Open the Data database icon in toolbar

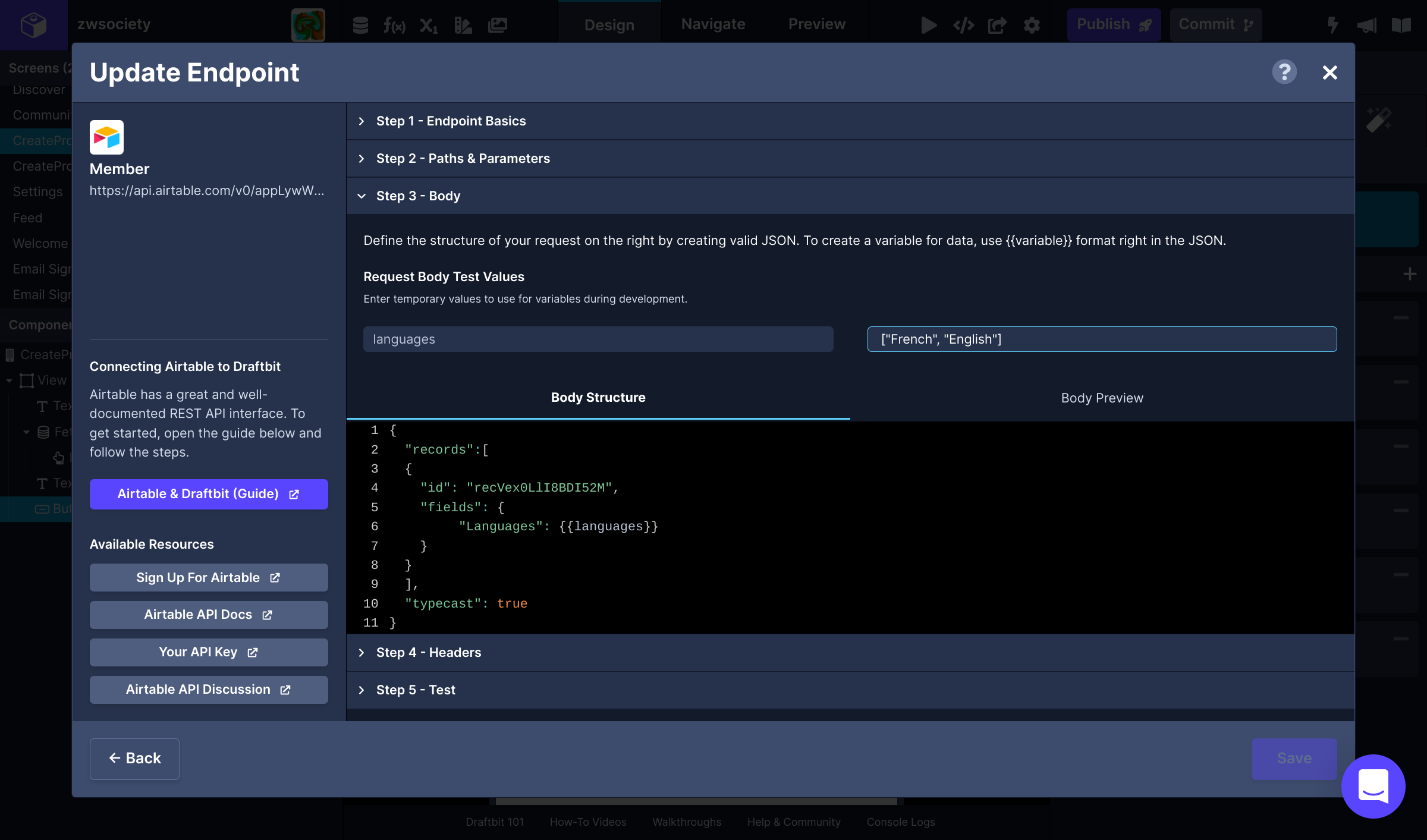point(360,25)
